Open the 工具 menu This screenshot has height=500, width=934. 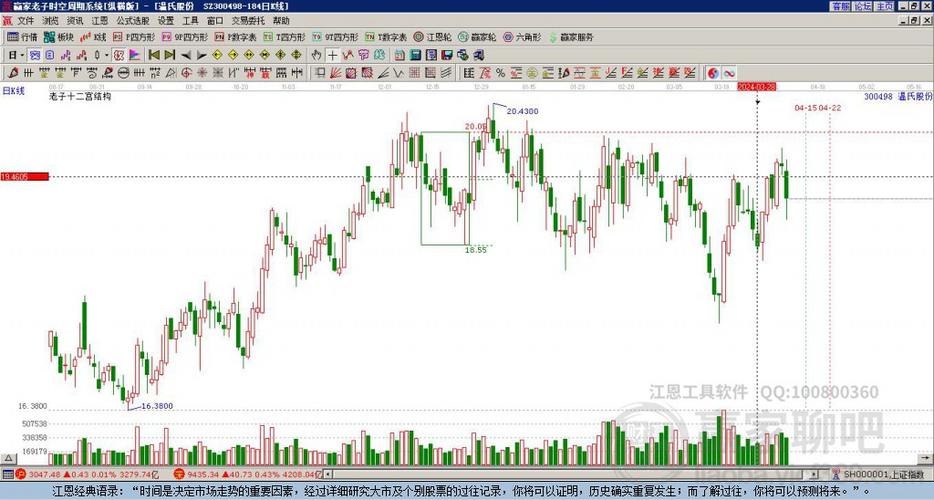pos(191,21)
